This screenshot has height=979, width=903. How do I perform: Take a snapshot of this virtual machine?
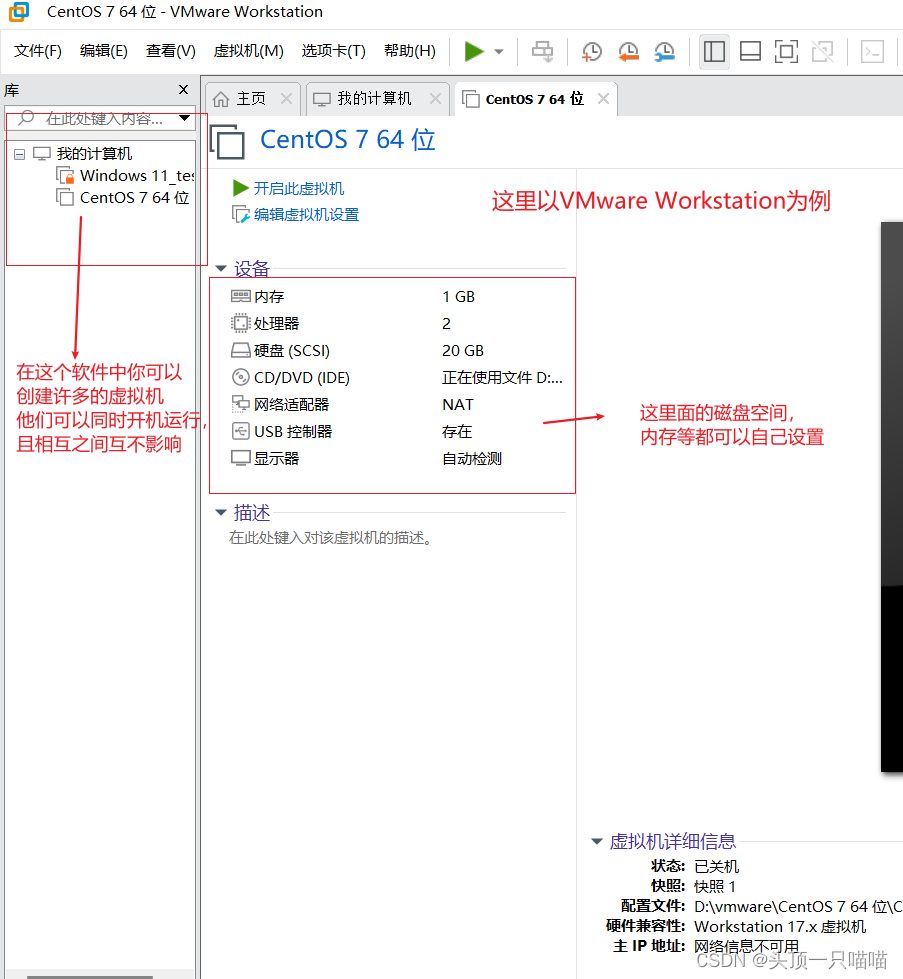[x=591, y=51]
